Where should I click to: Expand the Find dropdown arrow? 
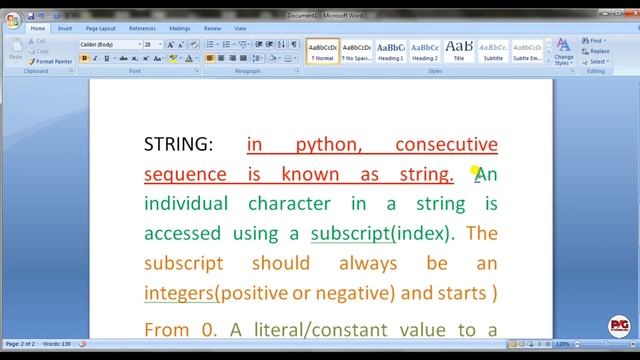point(605,41)
